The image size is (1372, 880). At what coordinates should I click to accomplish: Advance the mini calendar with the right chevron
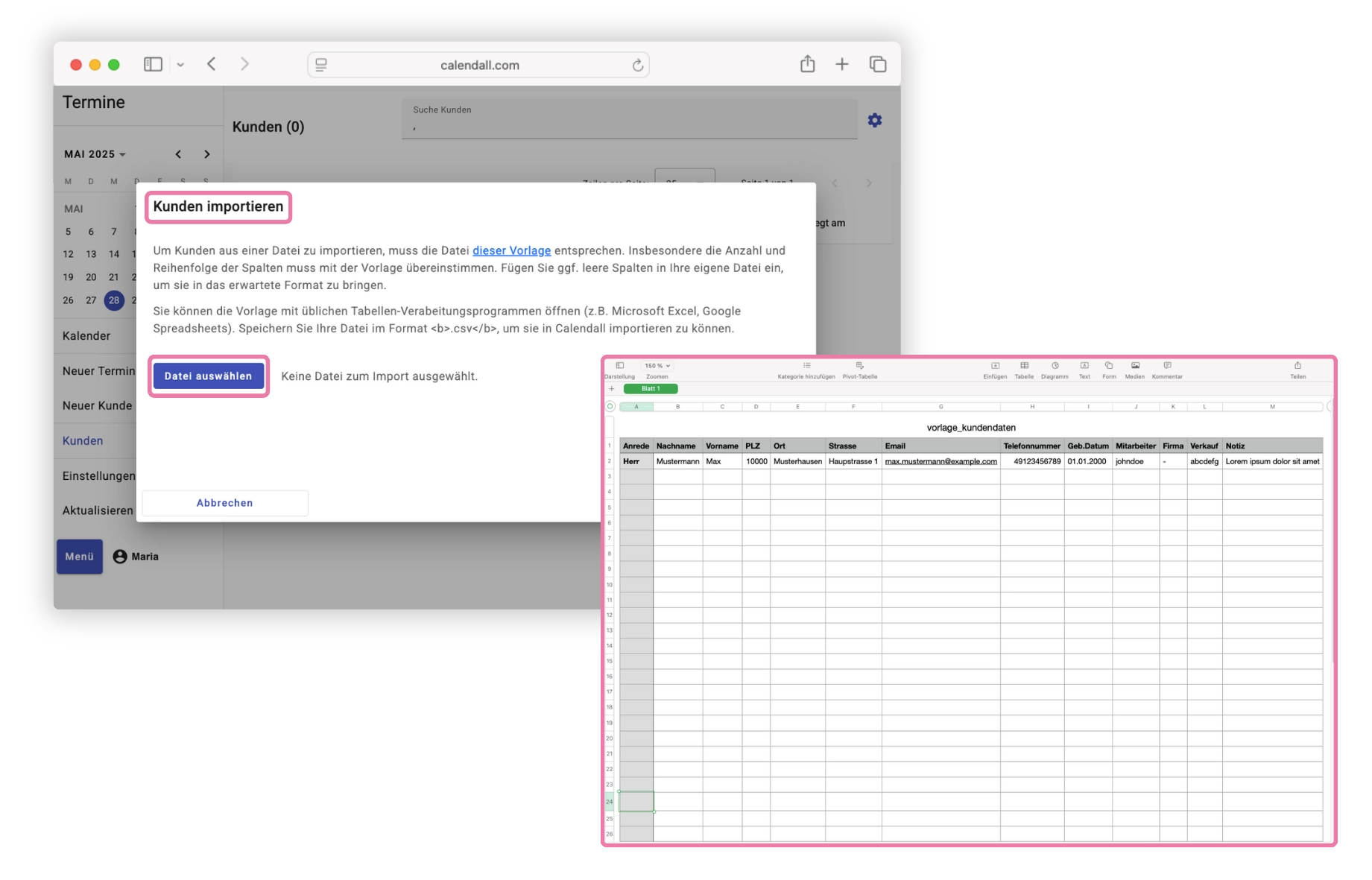pos(206,154)
